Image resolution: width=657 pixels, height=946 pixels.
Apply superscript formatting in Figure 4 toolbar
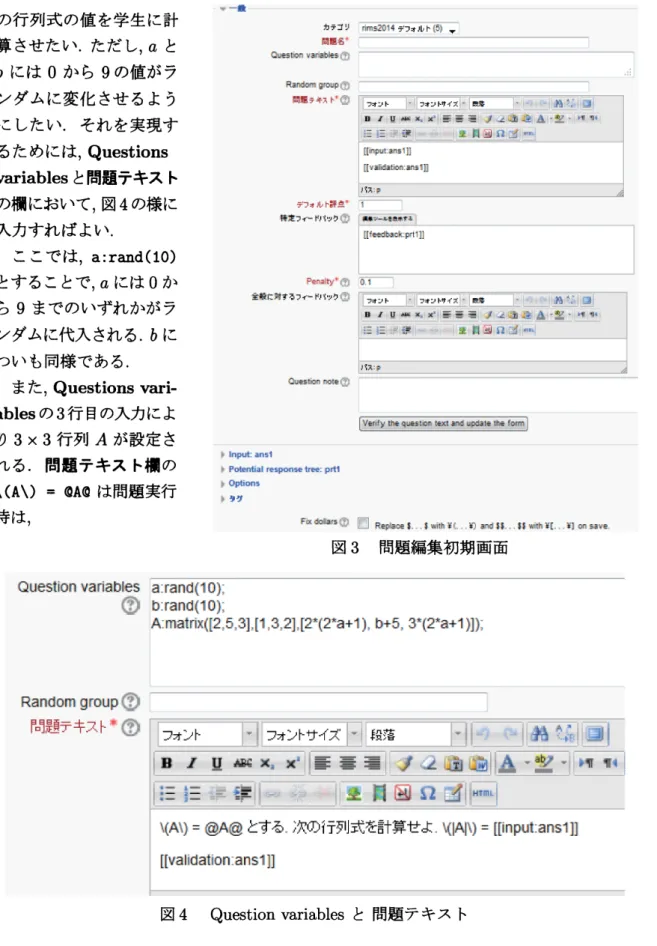[292, 763]
